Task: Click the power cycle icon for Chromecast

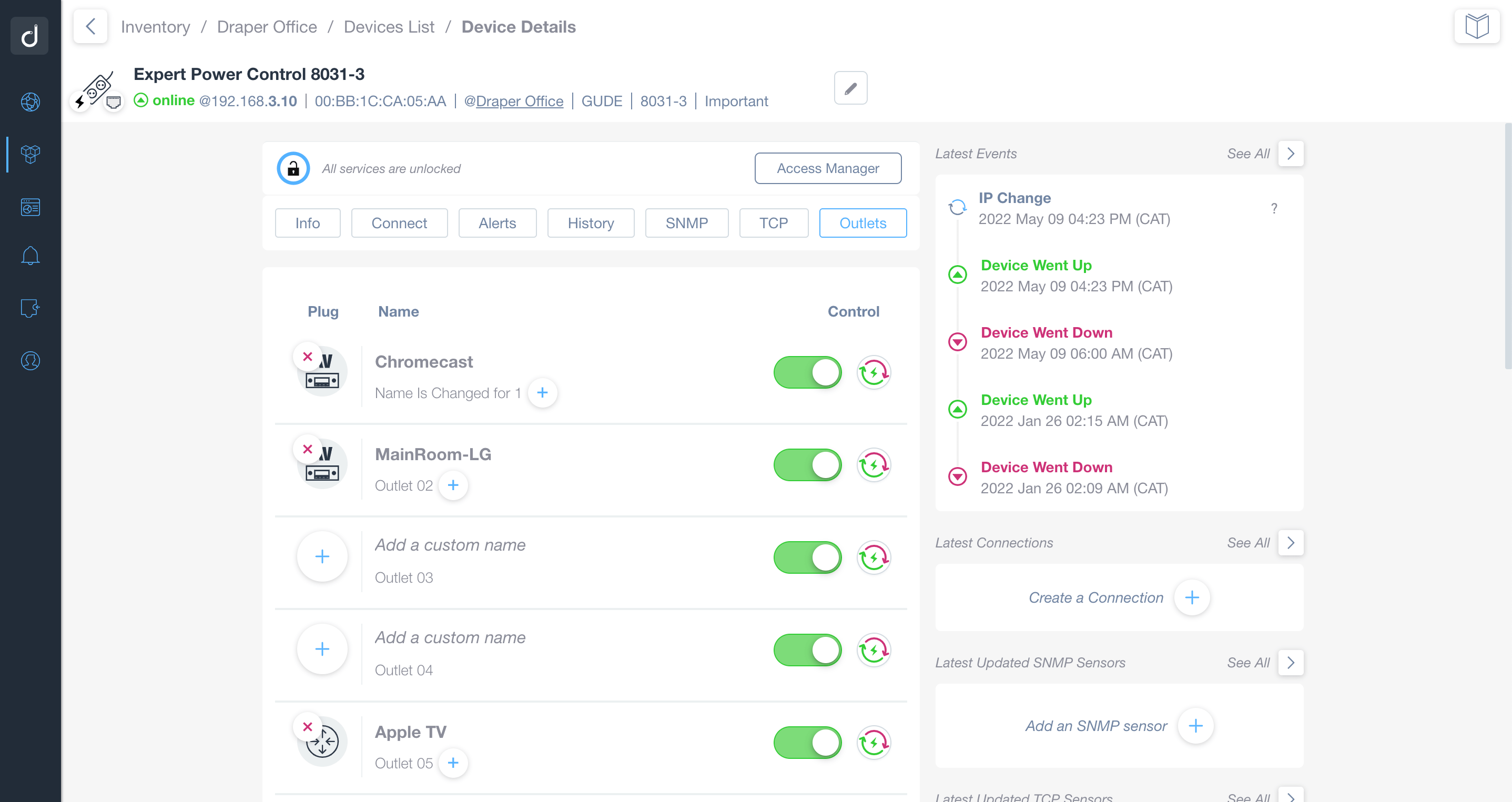Action: [x=873, y=371]
